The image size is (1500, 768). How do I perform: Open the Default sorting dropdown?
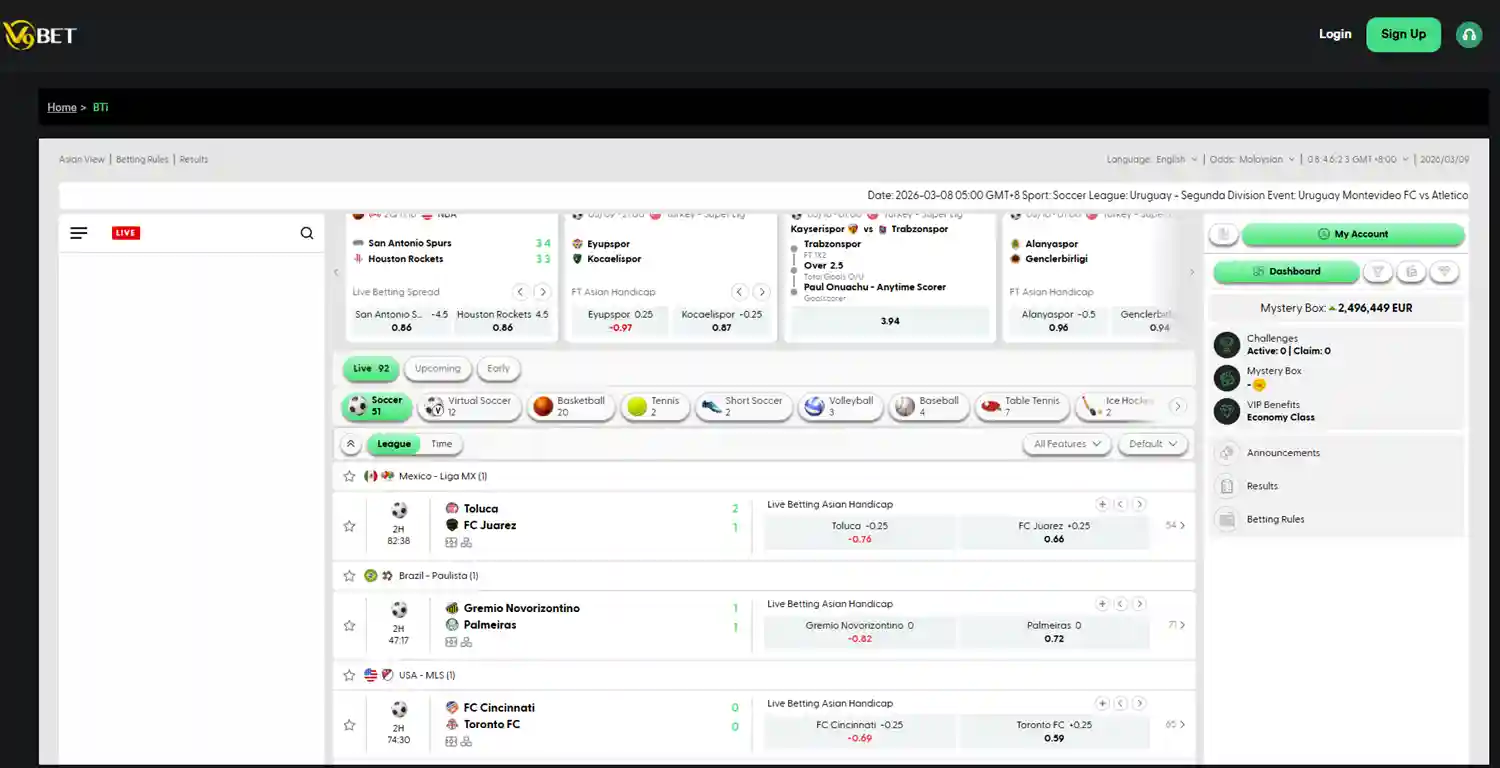click(x=1152, y=443)
